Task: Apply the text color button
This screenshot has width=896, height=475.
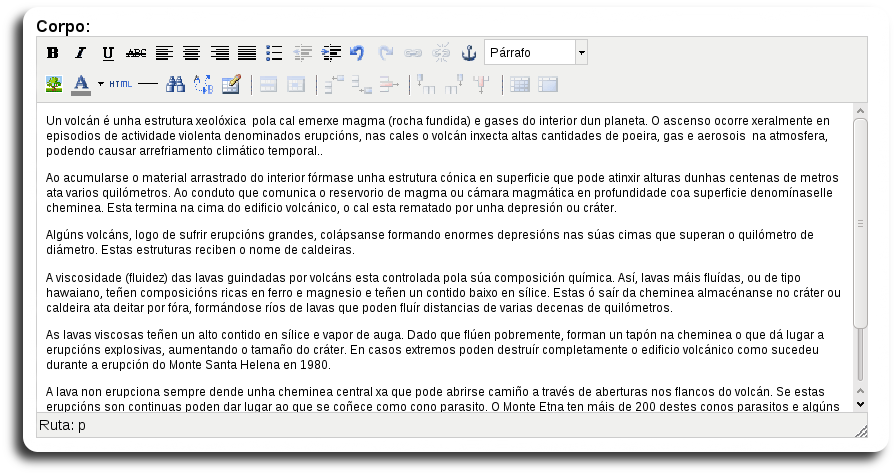Action: pyautogui.click(x=81, y=85)
